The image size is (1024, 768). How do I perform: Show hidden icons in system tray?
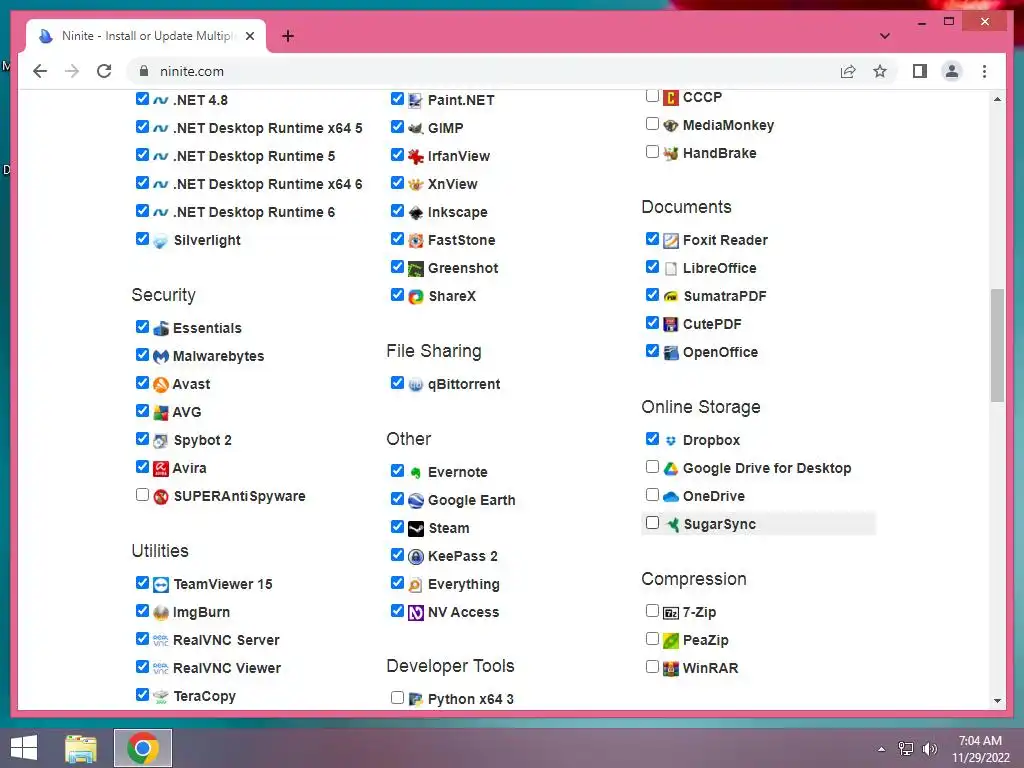(882, 749)
